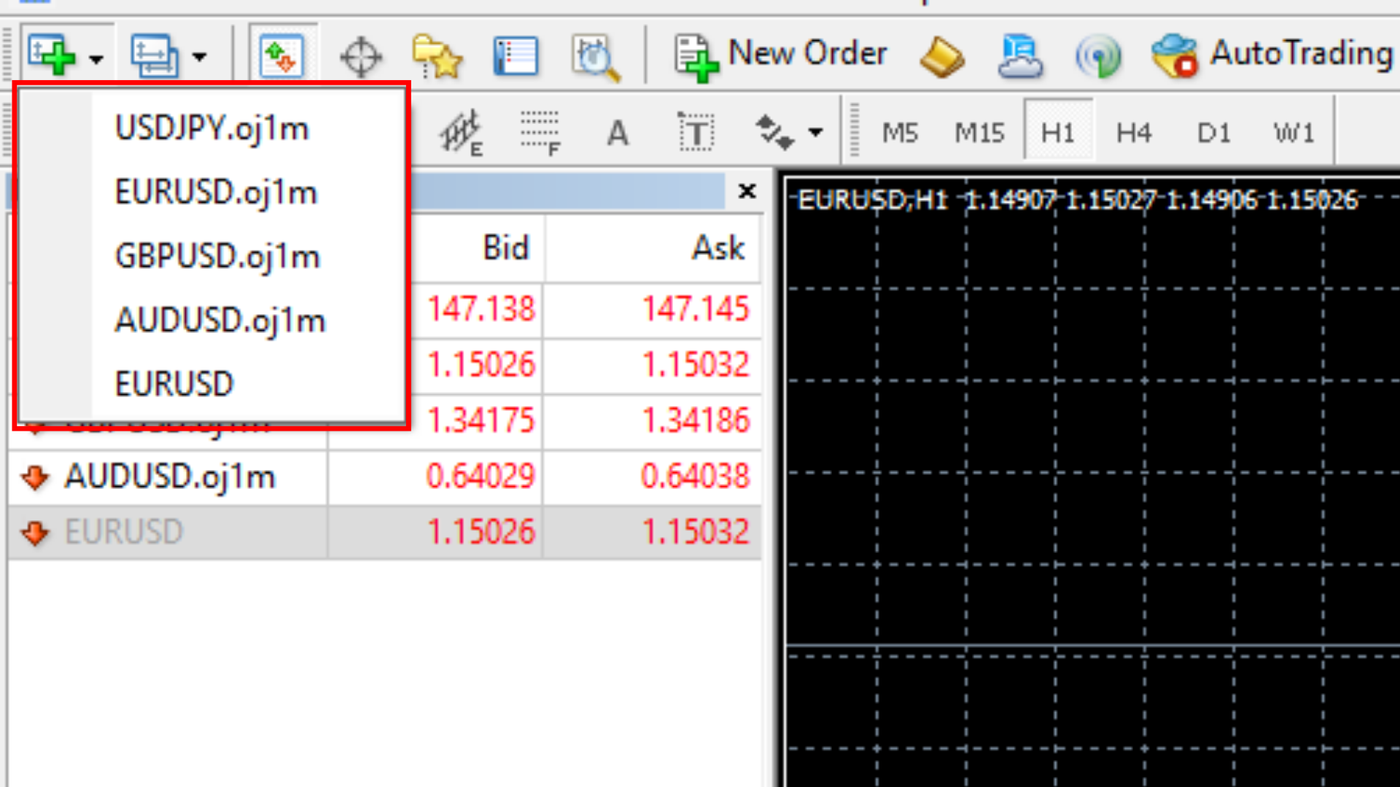This screenshot has width=1400, height=787.
Task: Switch chart to H4 timeframe
Action: pos(1133,130)
